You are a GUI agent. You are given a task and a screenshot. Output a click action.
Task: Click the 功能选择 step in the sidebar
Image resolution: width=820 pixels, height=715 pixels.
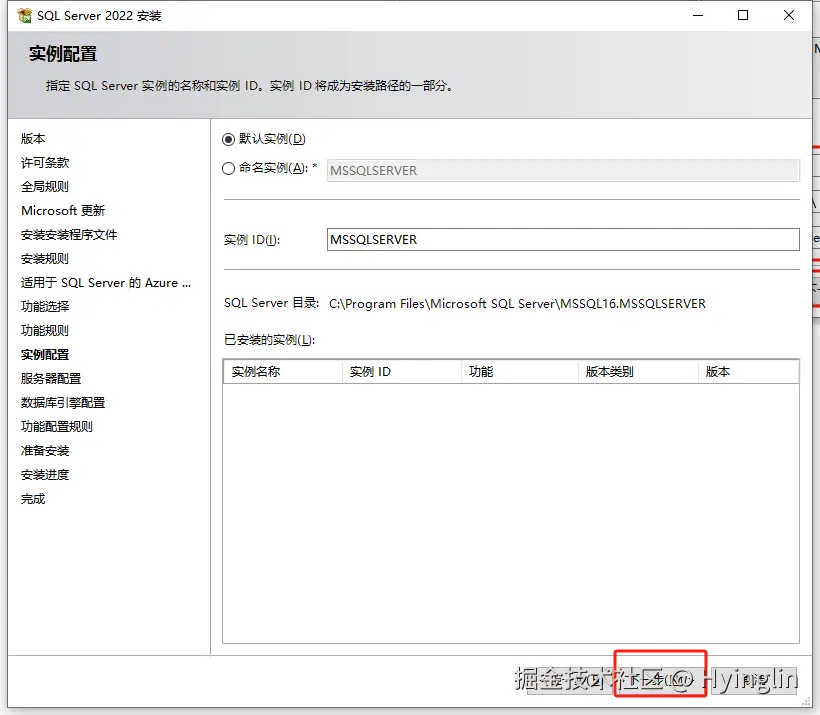click(45, 307)
